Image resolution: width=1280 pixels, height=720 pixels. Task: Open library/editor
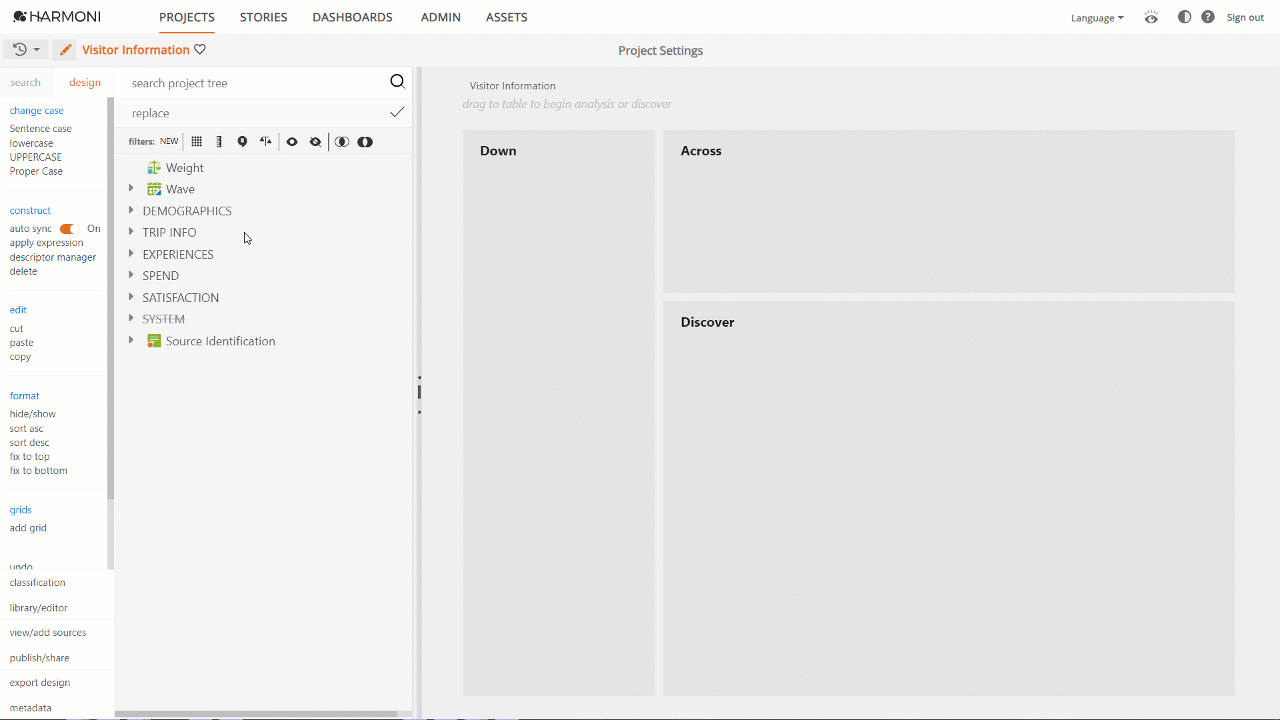point(39,608)
